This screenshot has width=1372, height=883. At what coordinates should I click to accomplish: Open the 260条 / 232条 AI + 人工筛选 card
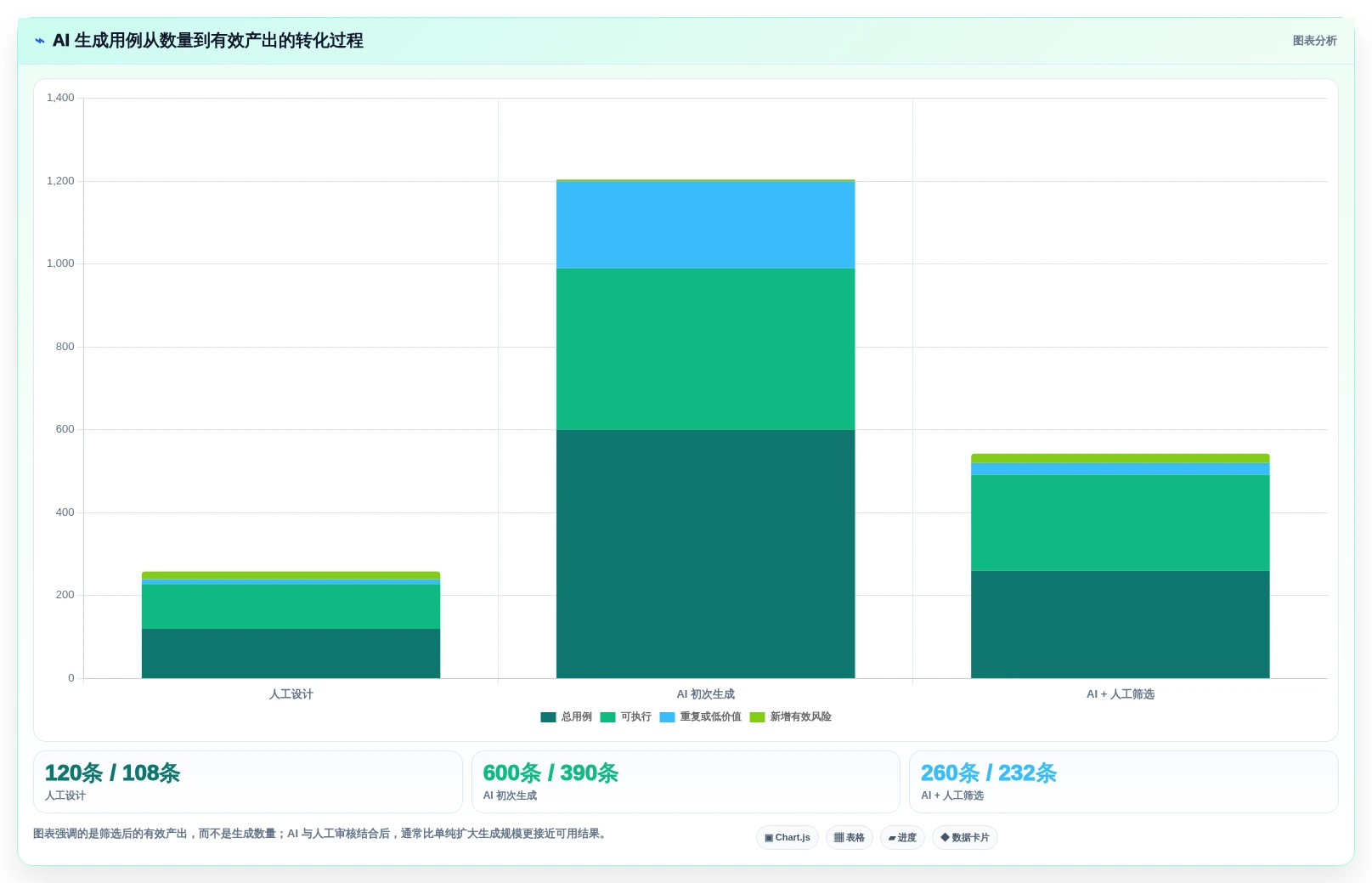[1124, 782]
